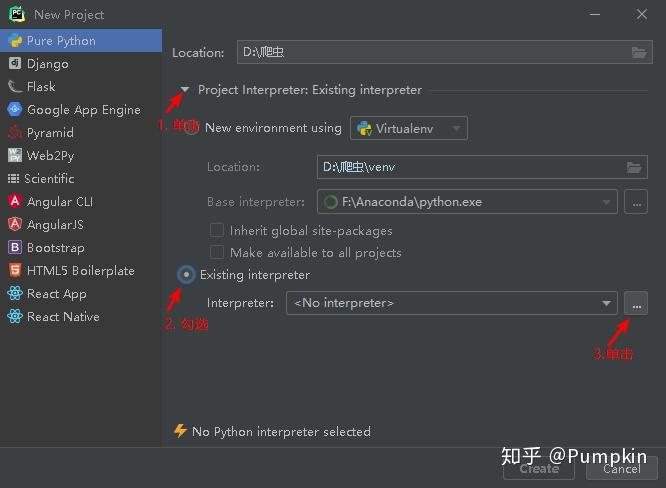Select Scientific project type
666x488 pixels.
pyautogui.click(x=81, y=179)
